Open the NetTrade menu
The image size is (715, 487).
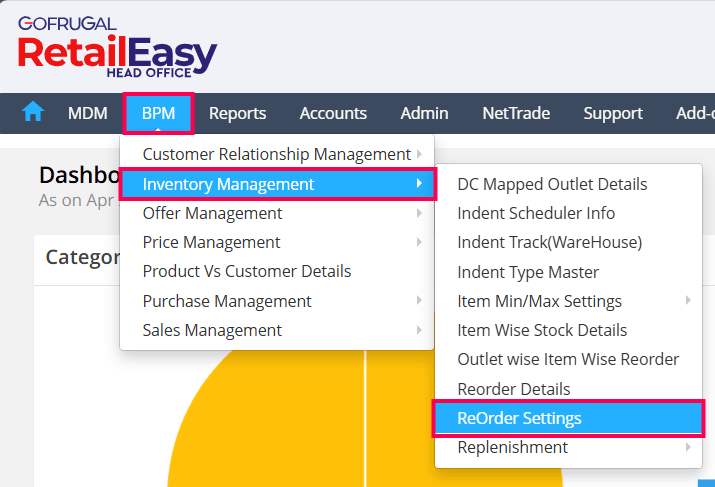[x=516, y=113]
